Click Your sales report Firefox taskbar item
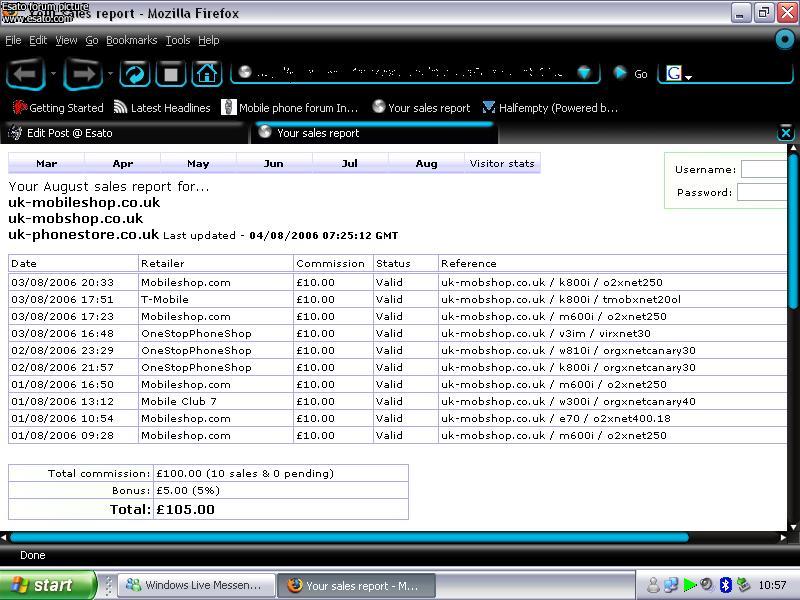Screen dimensions: 800x600 click(x=357, y=585)
